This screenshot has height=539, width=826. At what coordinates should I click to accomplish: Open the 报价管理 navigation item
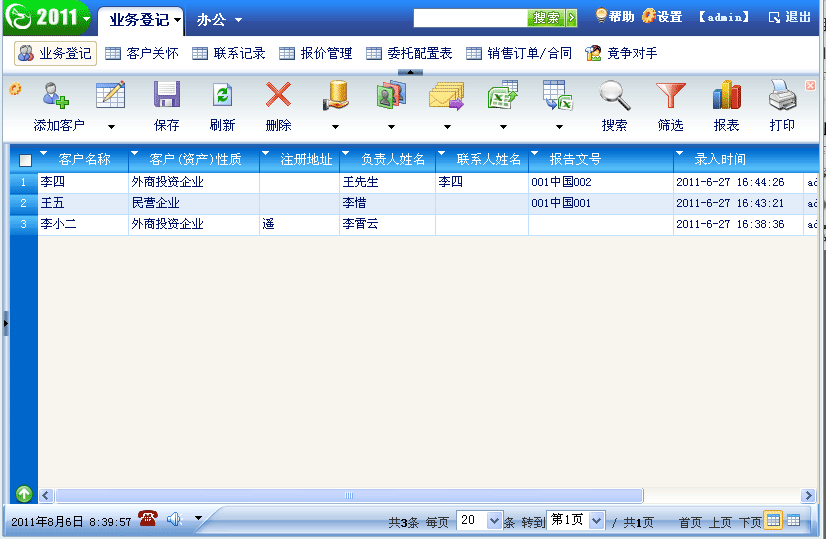click(x=316, y=53)
